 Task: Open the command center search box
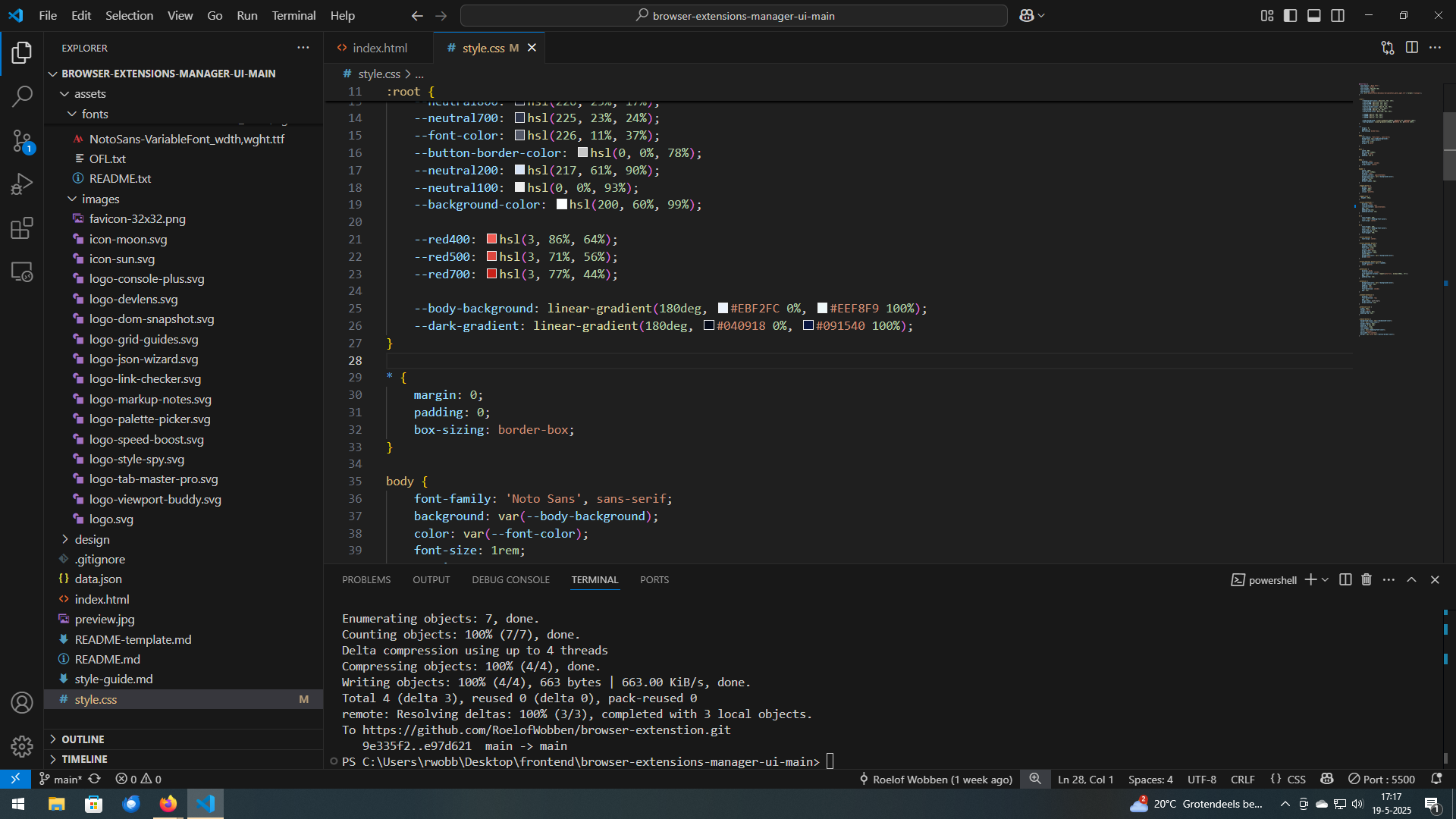(734, 15)
